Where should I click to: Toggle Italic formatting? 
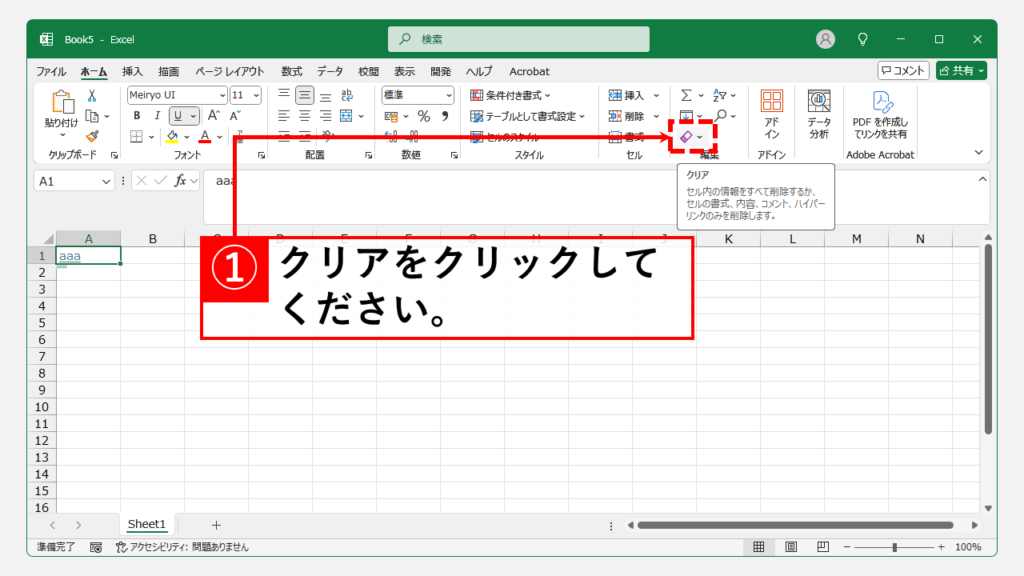click(x=157, y=116)
